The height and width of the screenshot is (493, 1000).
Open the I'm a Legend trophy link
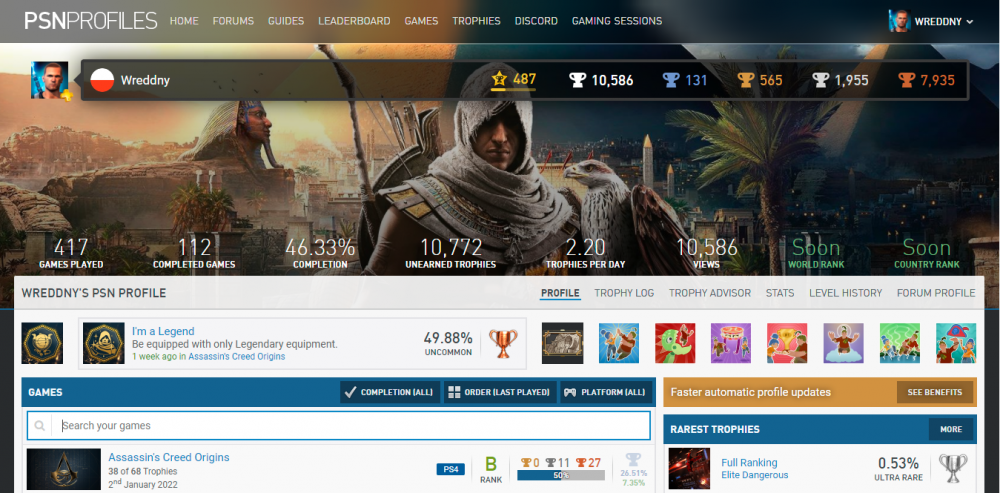(163, 332)
